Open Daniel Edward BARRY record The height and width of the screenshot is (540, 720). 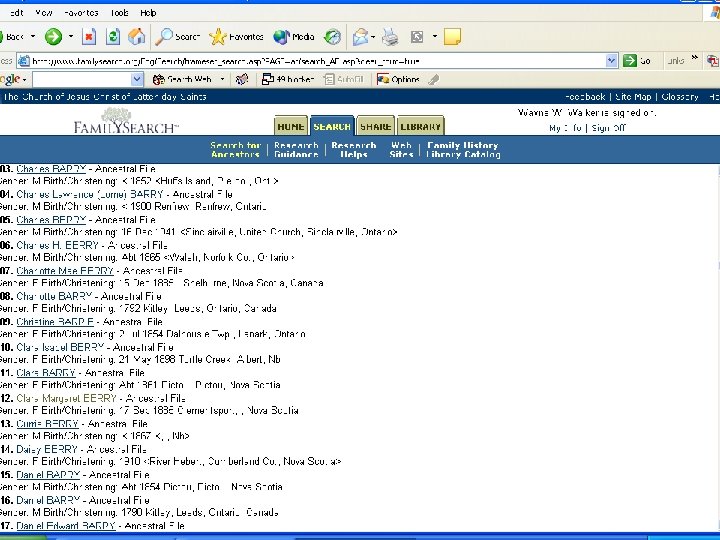66,525
